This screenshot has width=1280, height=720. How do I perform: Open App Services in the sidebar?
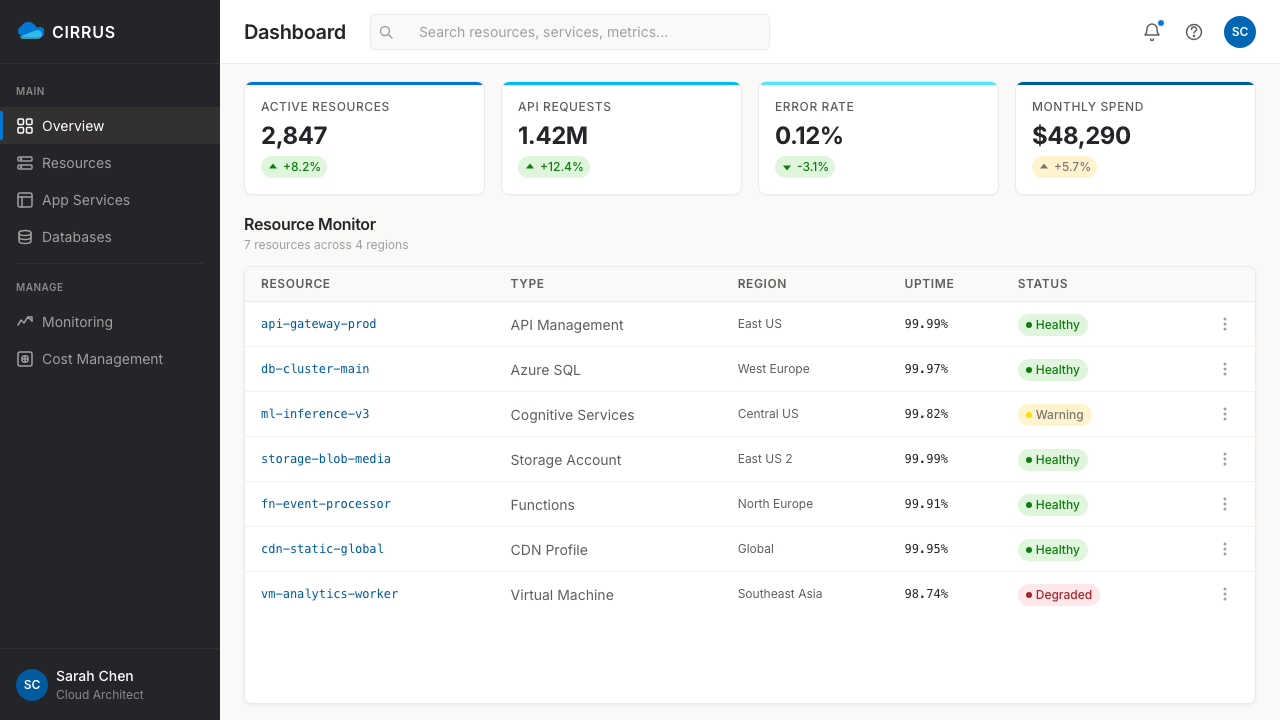tap(110, 200)
